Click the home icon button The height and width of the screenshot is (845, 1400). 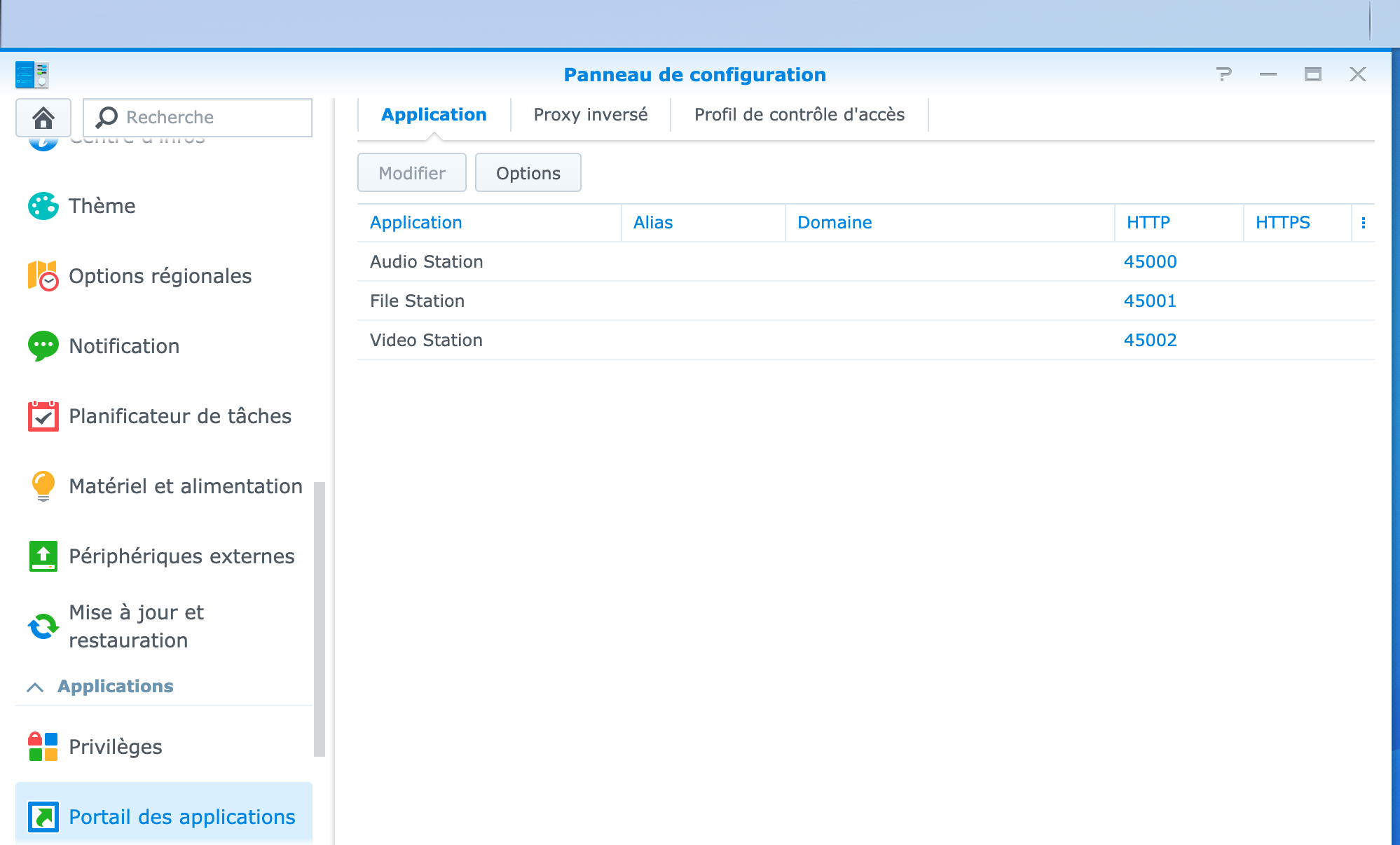43,118
